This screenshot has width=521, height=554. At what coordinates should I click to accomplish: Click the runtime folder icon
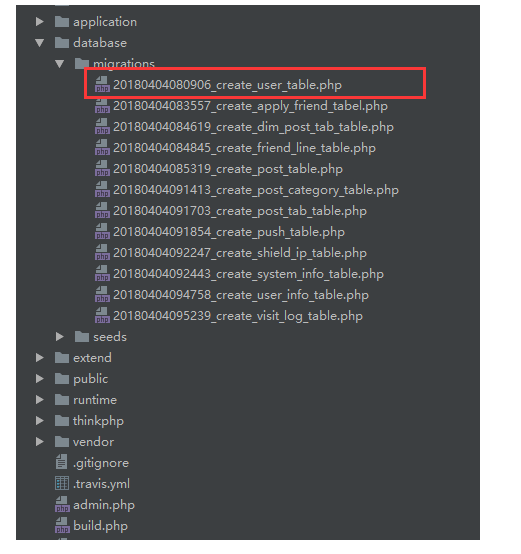pos(62,400)
